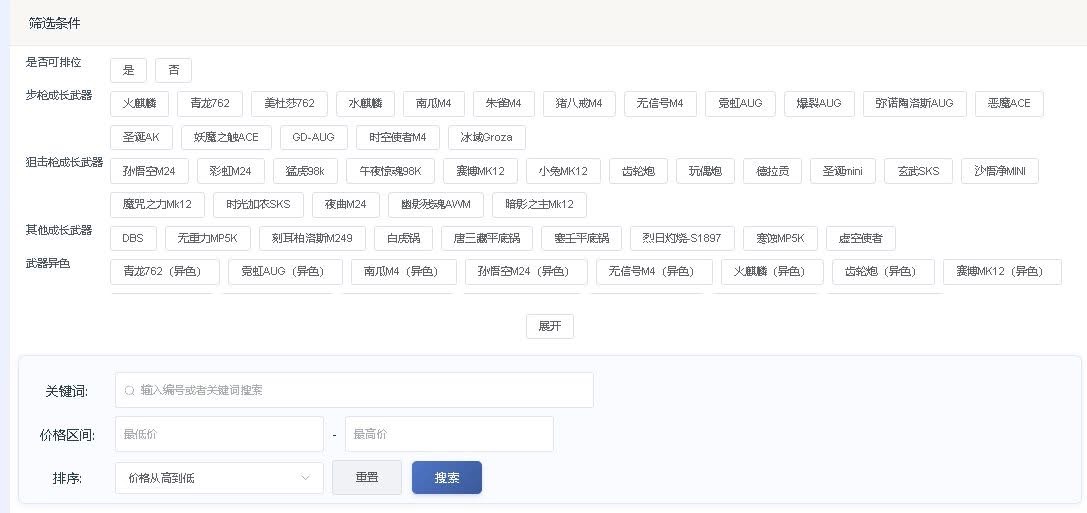Focus the 最低价 minimum price field

(x=219, y=434)
